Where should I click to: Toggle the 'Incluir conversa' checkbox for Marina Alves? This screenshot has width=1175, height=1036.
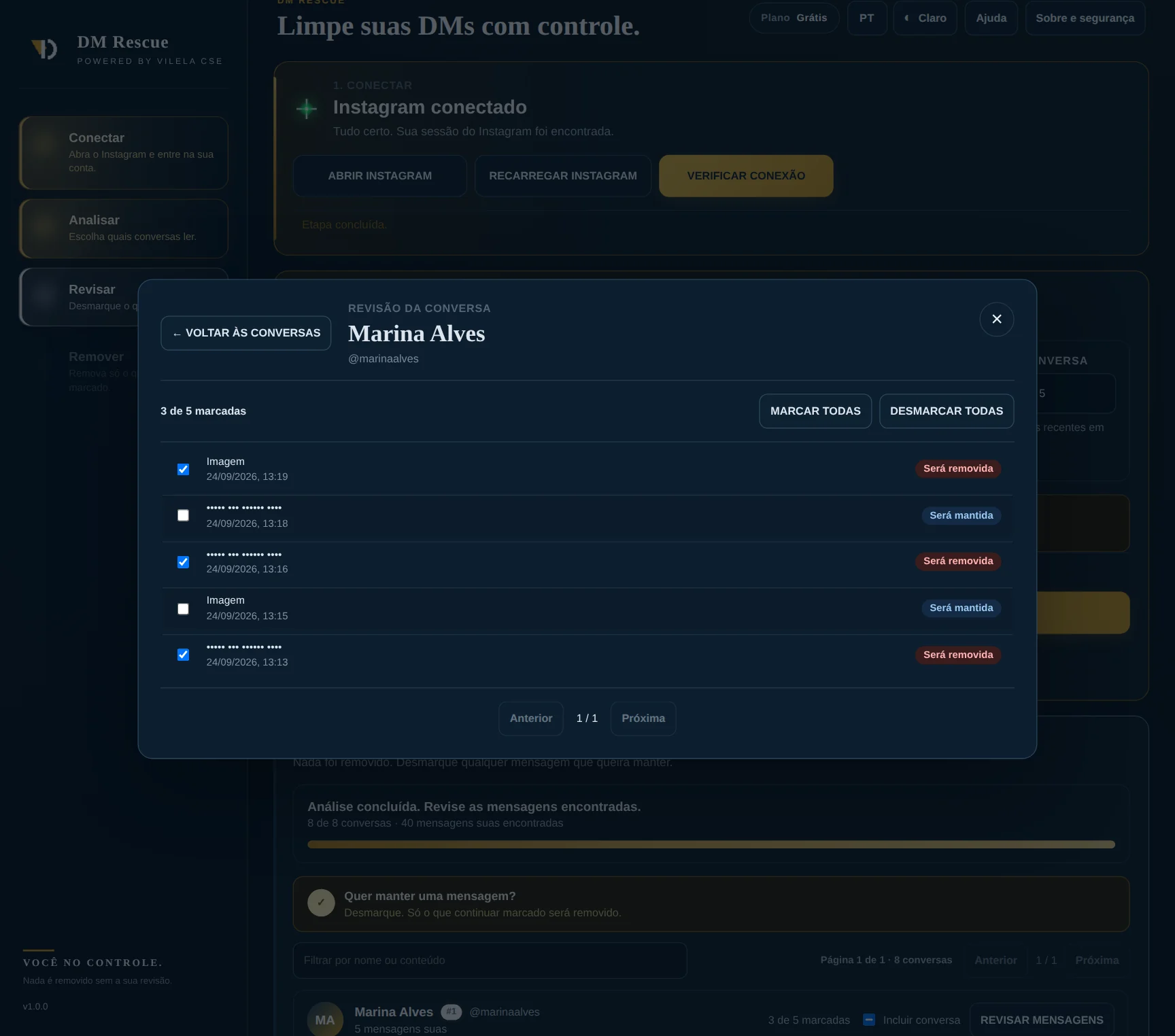pos(869,1020)
